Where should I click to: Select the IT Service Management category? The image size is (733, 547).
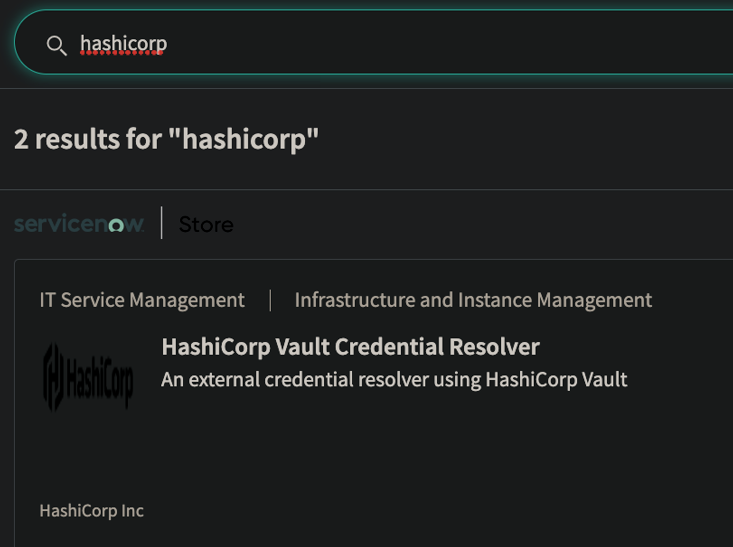(142, 300)
